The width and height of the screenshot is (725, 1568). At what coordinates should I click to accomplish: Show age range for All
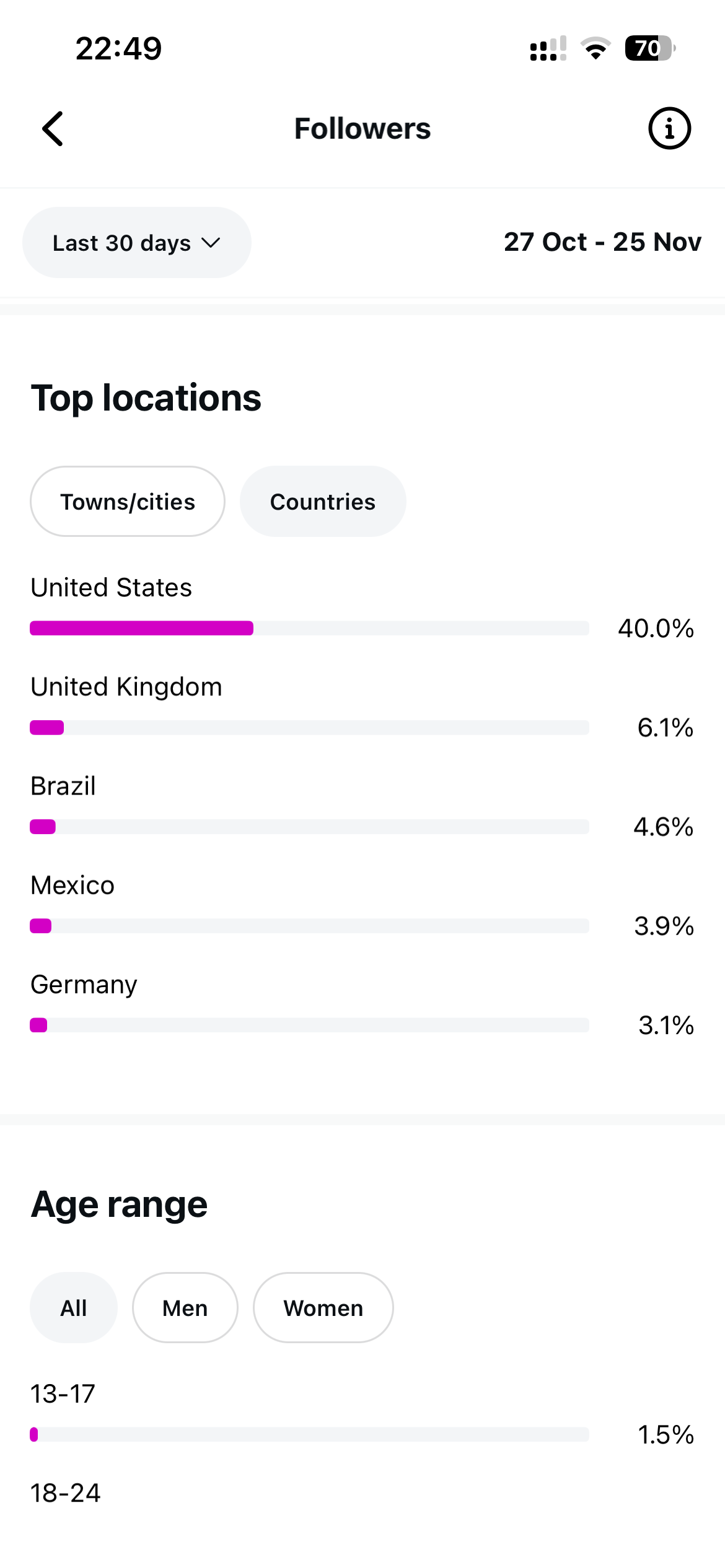coord(74,1308)
